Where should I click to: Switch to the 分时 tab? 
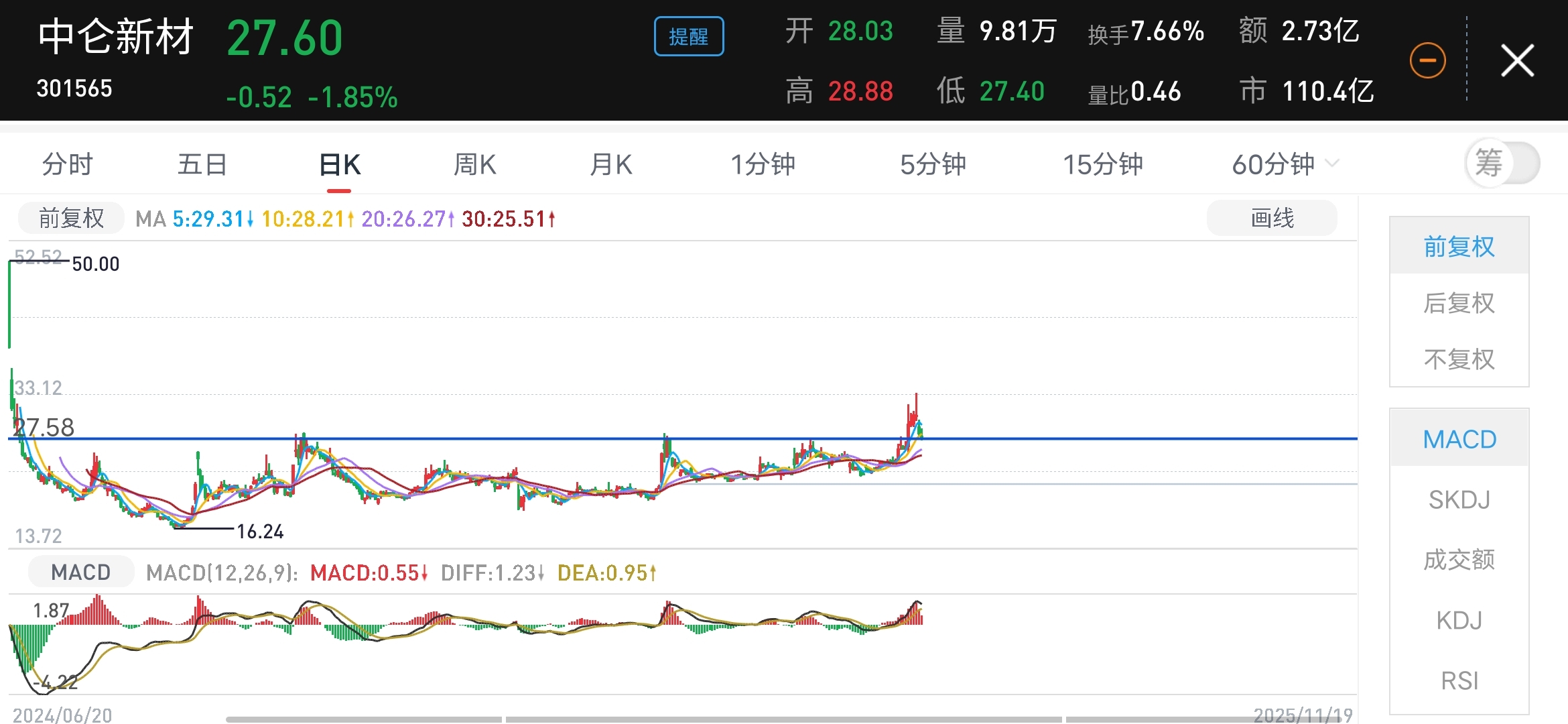coord(67,164)
